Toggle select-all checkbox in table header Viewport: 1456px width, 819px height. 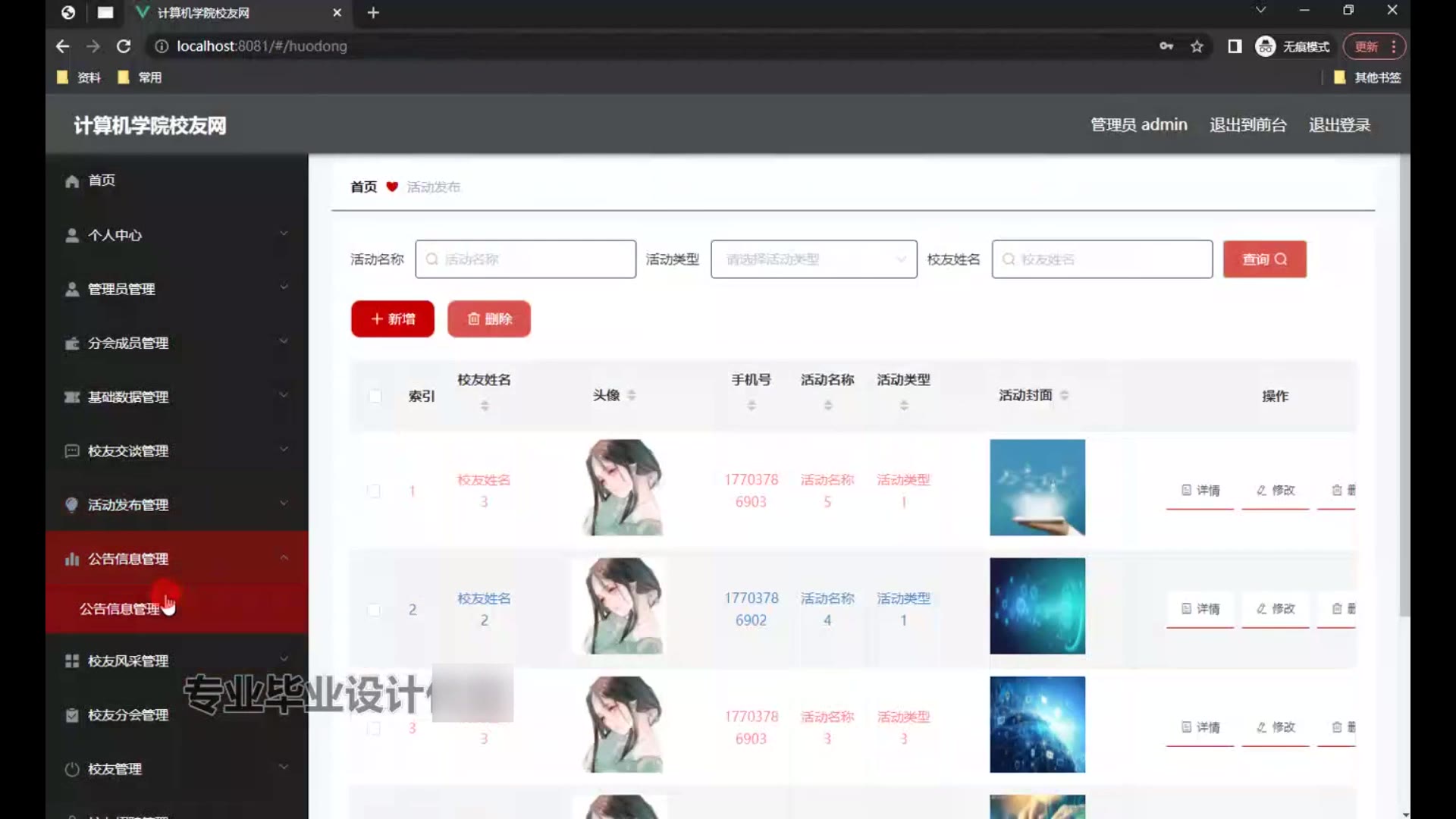[x=375, y=396]
